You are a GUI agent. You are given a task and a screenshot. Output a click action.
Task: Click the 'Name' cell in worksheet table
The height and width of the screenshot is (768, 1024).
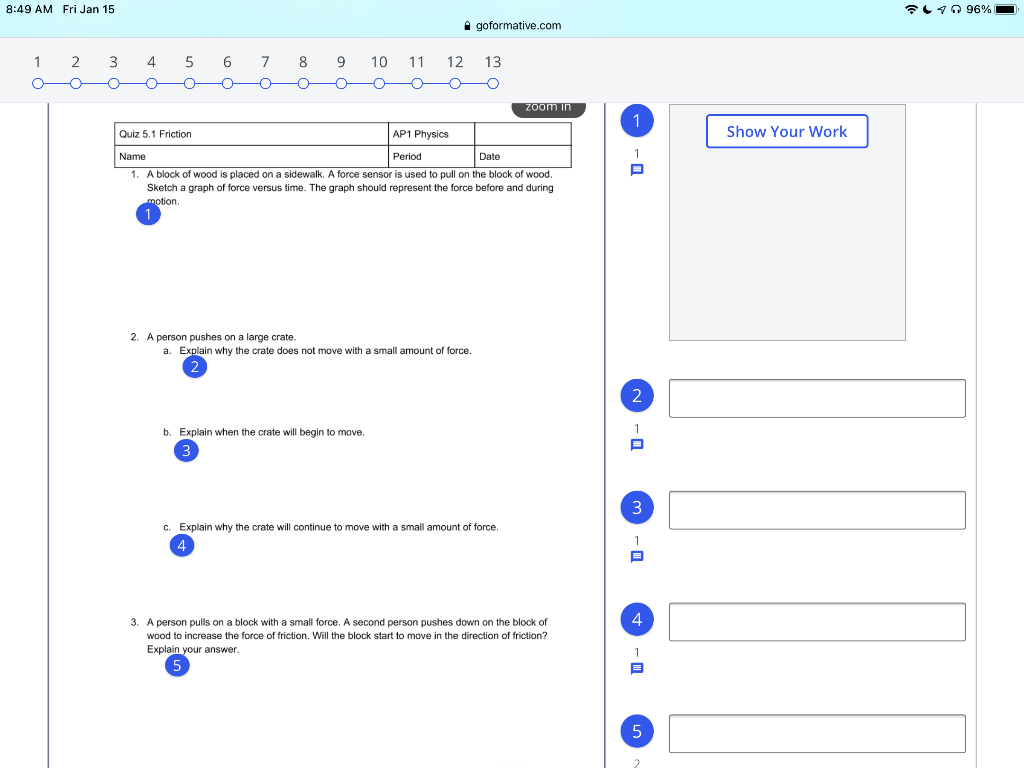tap(251, 156)
